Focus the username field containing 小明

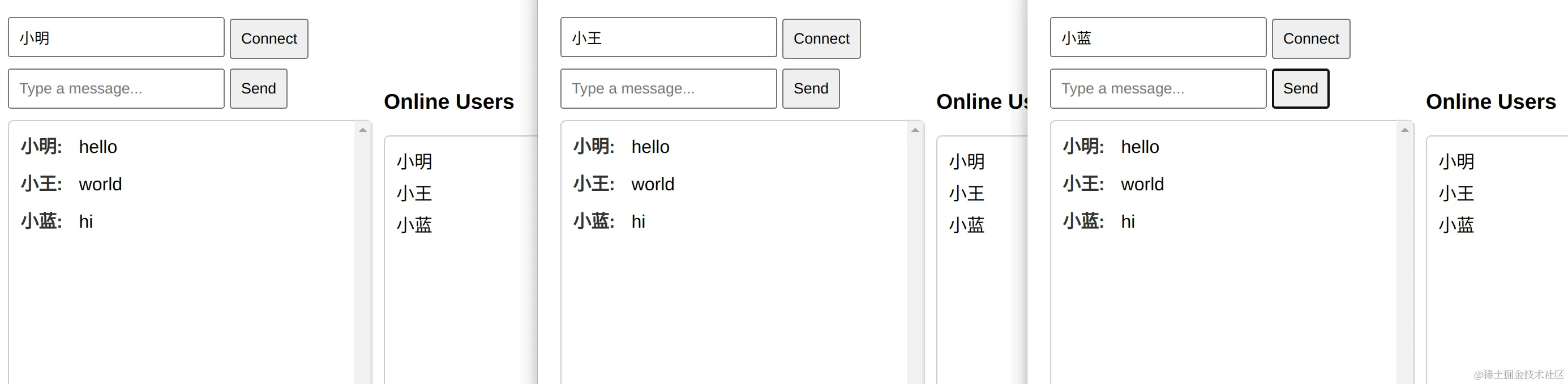coord(116,38)
